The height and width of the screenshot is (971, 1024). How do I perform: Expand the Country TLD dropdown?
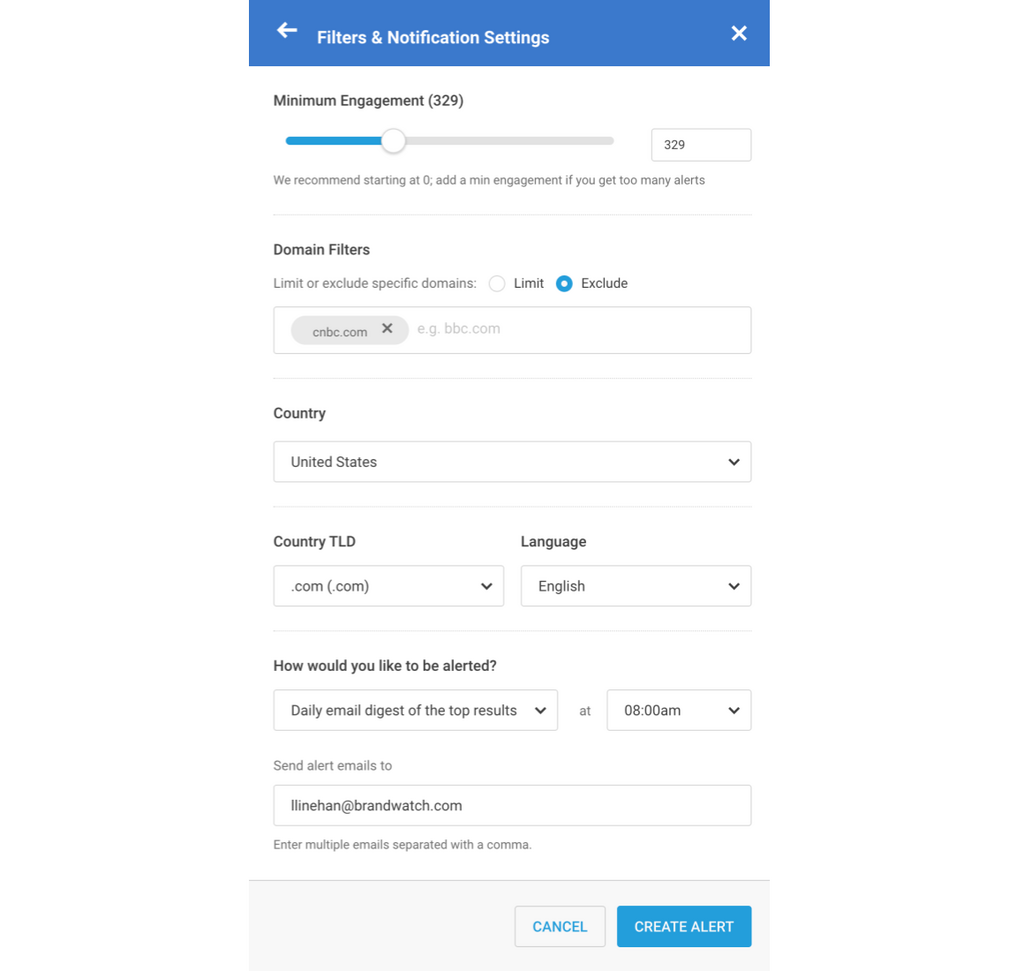click(388, 586)
